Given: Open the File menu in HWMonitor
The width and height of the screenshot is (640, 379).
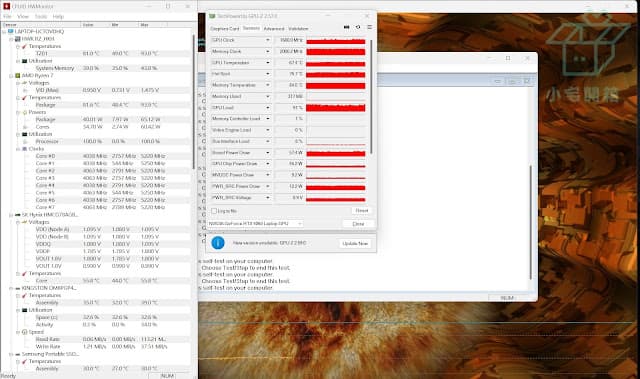Looking at the screenshot, I should 7,16.
